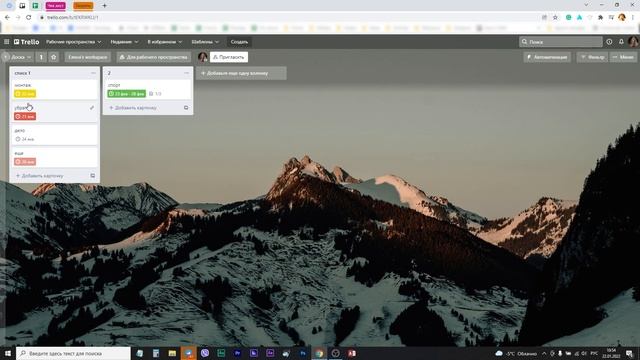
Task: Switch to the pink browser tab
Action: pyautogui.click(x=56, y=6)
